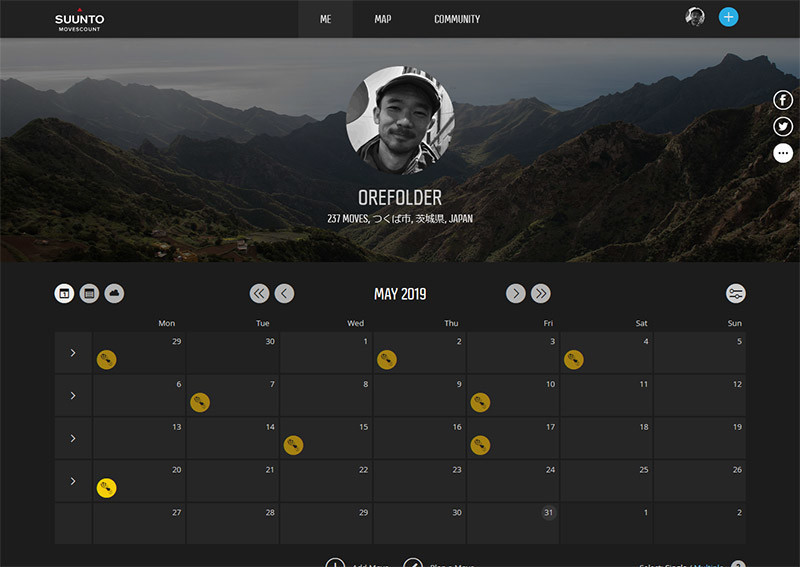The height and width of the screenshot is (567, 800).
Task: Switch to calendar month view icon
Action: click(x=64, y=293)
